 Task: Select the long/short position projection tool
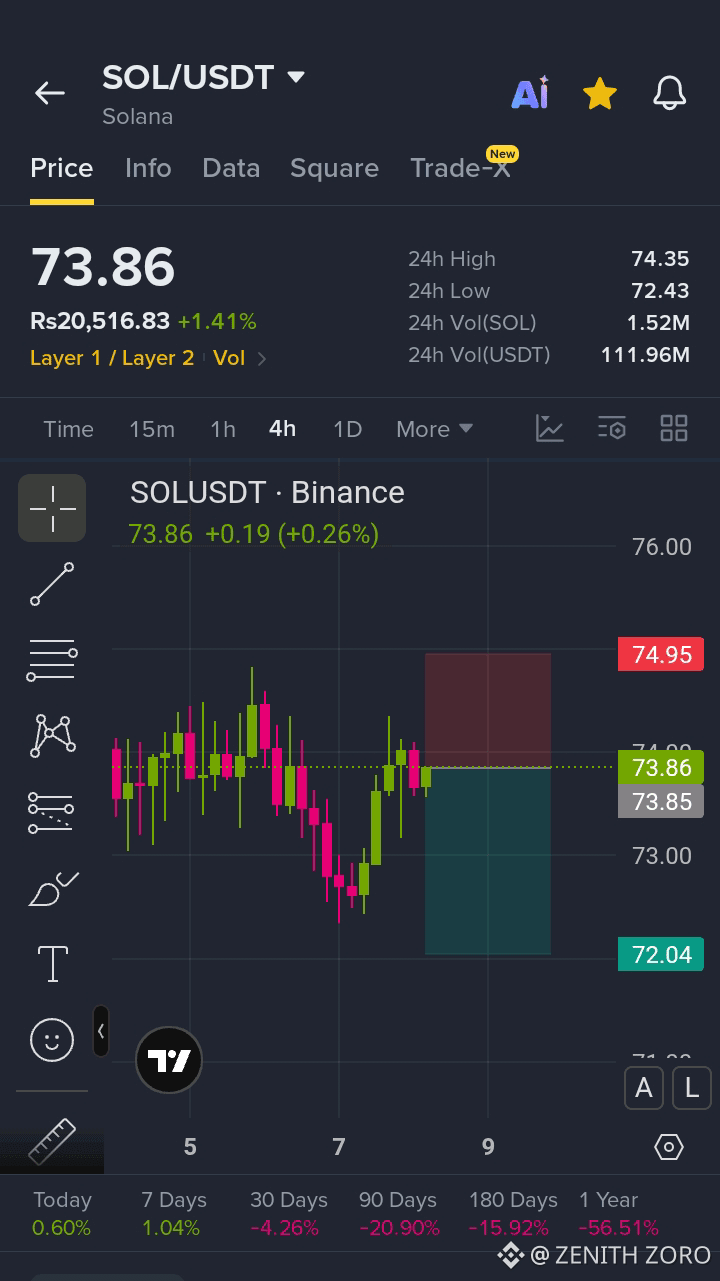tap(52, 812)
